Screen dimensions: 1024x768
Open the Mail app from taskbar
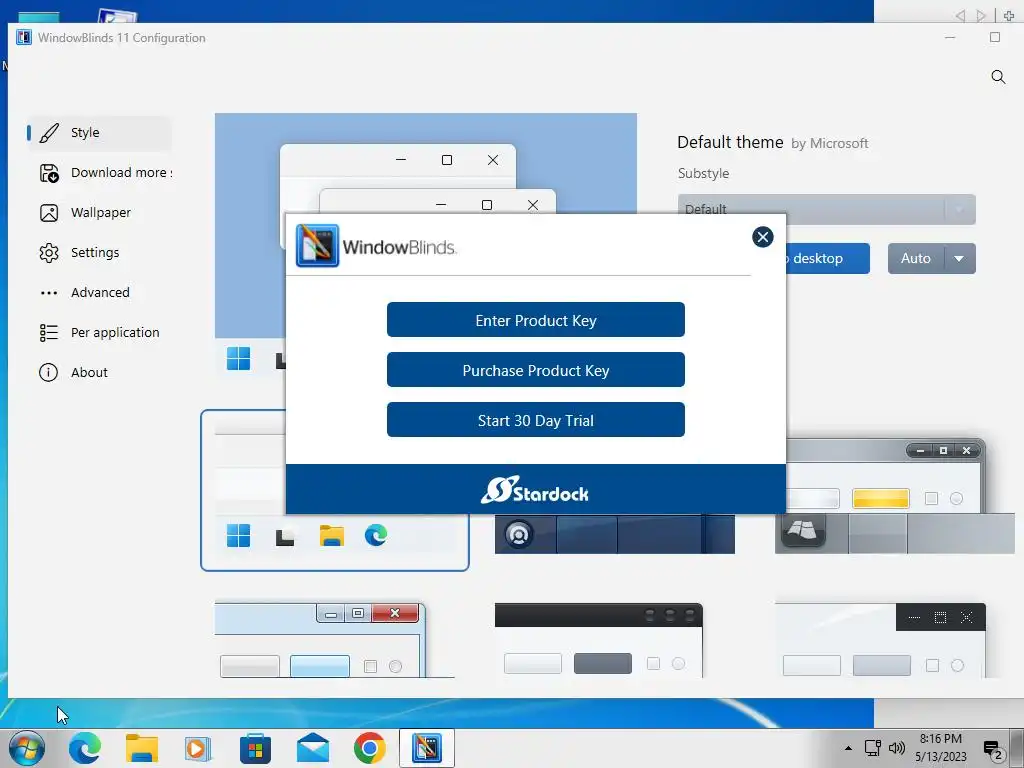313,748
